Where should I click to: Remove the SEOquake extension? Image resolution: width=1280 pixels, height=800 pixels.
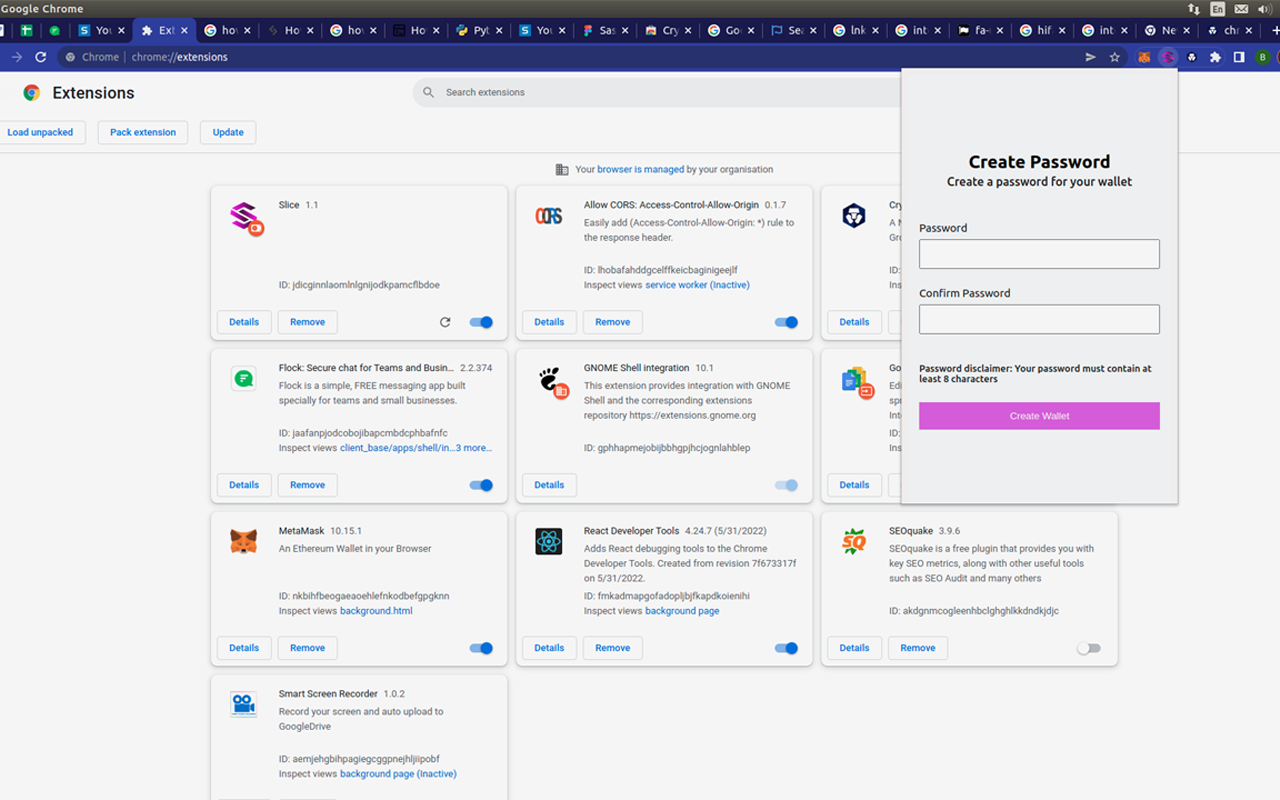pos(918,648)
